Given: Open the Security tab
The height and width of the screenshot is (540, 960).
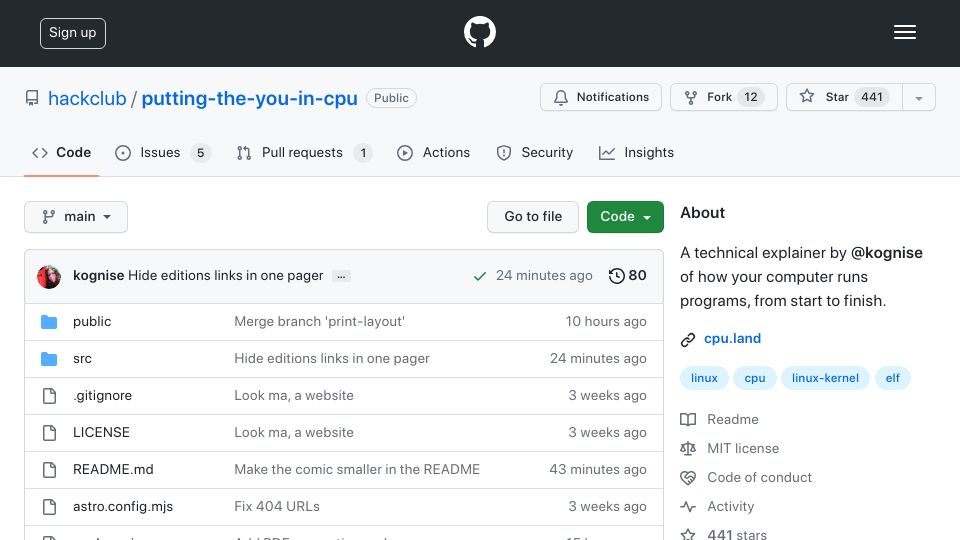Looking at the screenshot, I should click(534, 152).
